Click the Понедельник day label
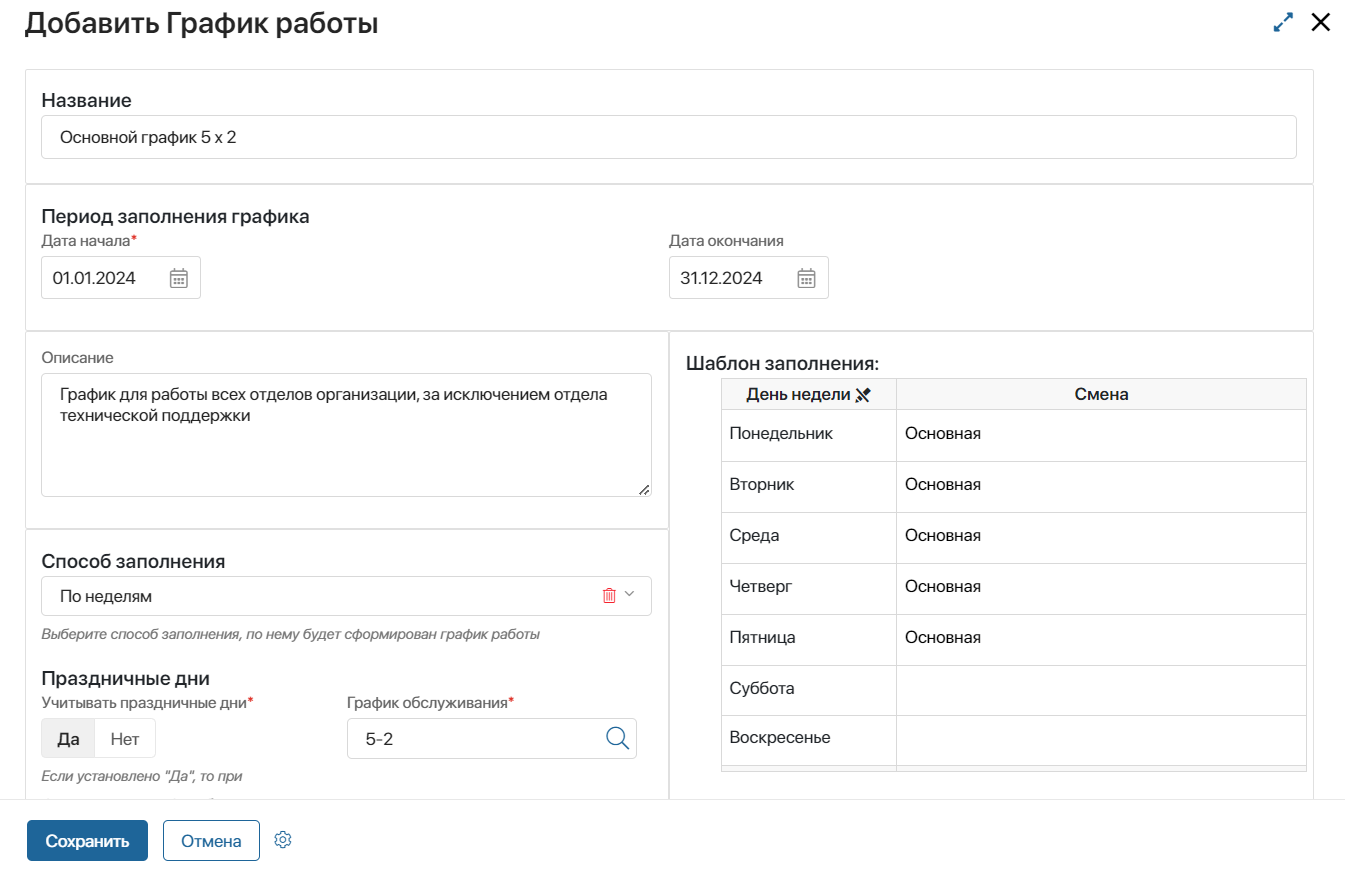Image resolution: width=1345 pixels, height=870 pixels. [x=781, y=434]
